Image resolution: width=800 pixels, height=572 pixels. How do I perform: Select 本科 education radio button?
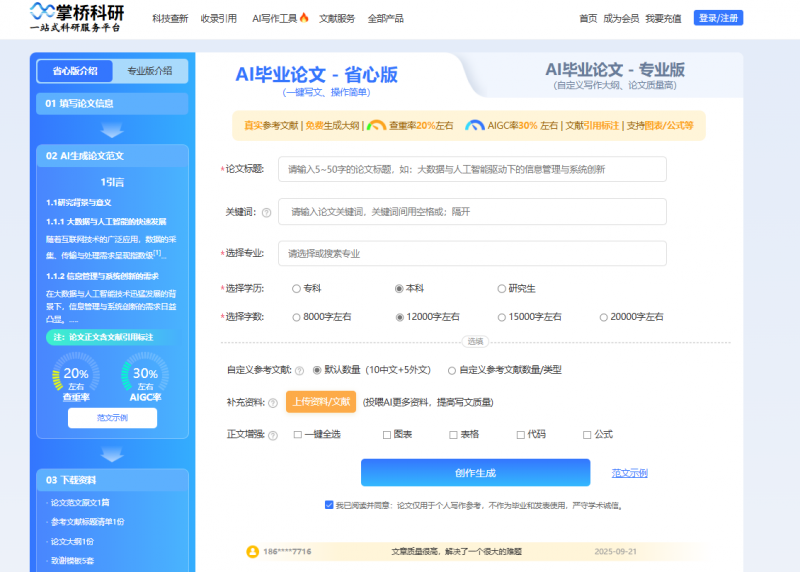pos(399,289)
